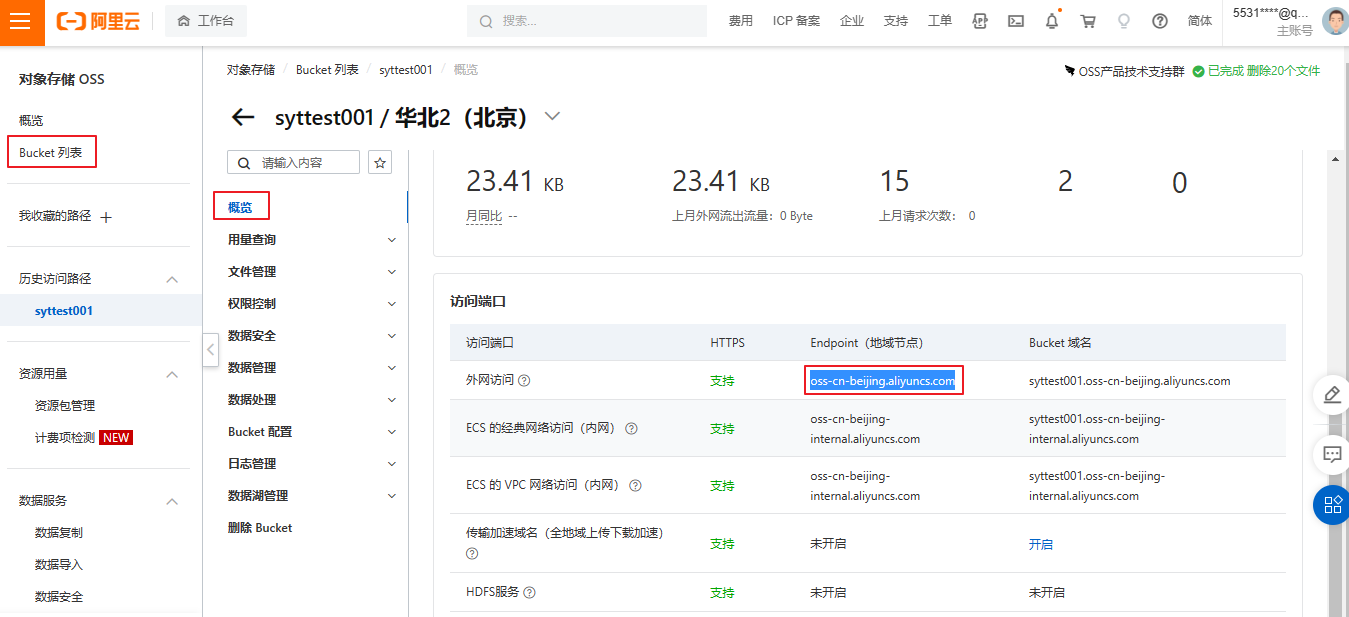Collapse the 数据服务 section
This screenshot has height=617, width=1349.
pos(172,501)
